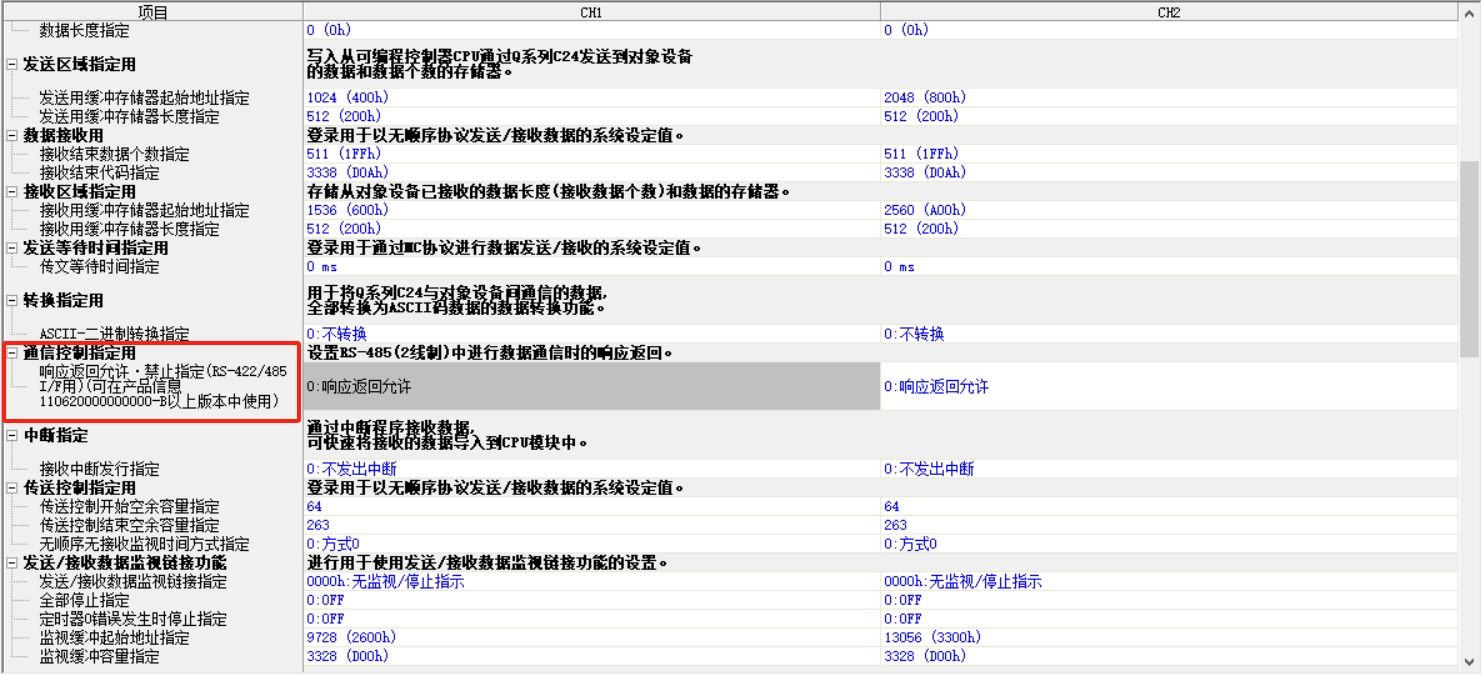The image size is (1481, 675).
Task: Edit CH2 接收用缓冲存储器起始地址 value 2560
Action: coord(1168,211)
